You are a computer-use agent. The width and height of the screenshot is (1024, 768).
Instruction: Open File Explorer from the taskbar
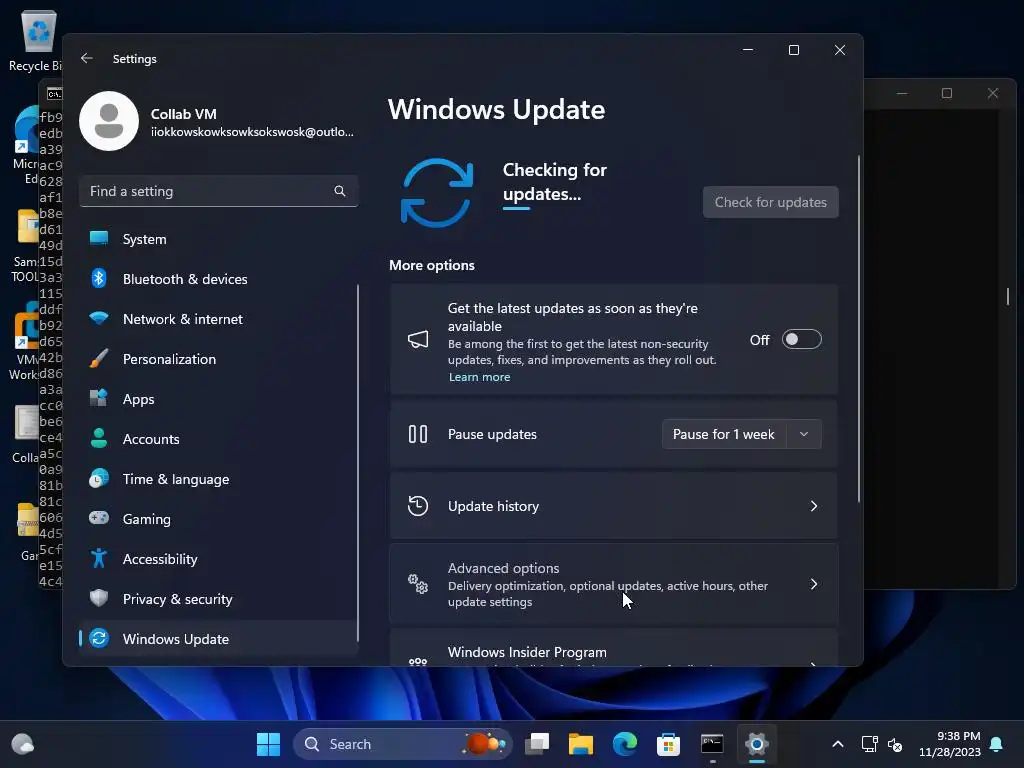581,744
